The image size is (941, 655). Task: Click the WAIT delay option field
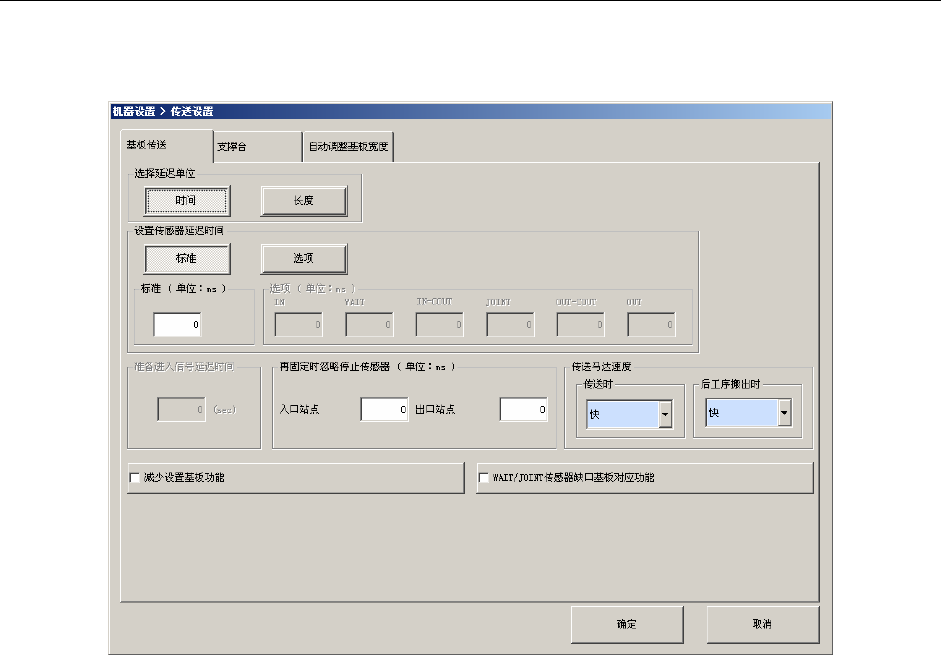(x=369, y=324)
